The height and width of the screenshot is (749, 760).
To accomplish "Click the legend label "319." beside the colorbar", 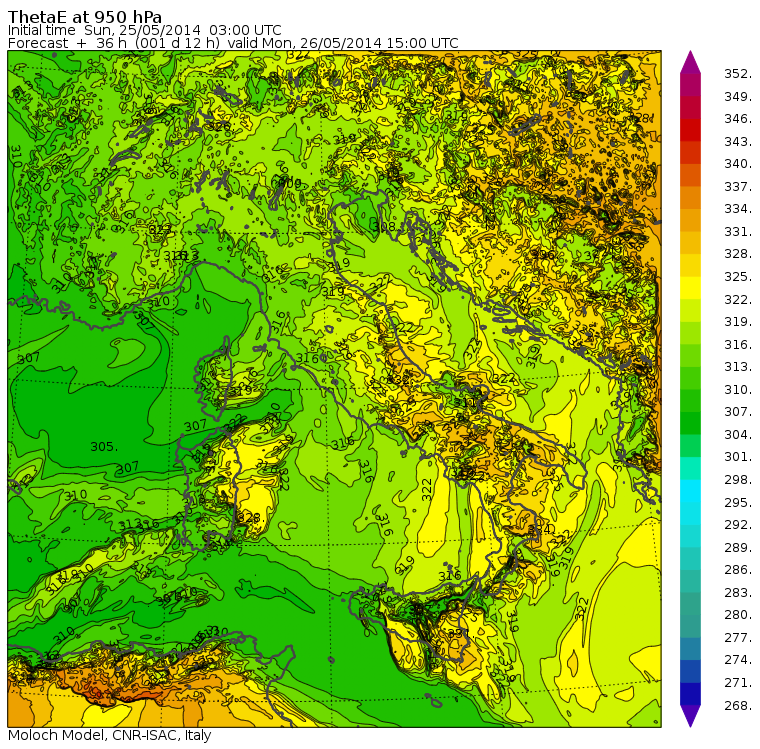I will (738, 322).
